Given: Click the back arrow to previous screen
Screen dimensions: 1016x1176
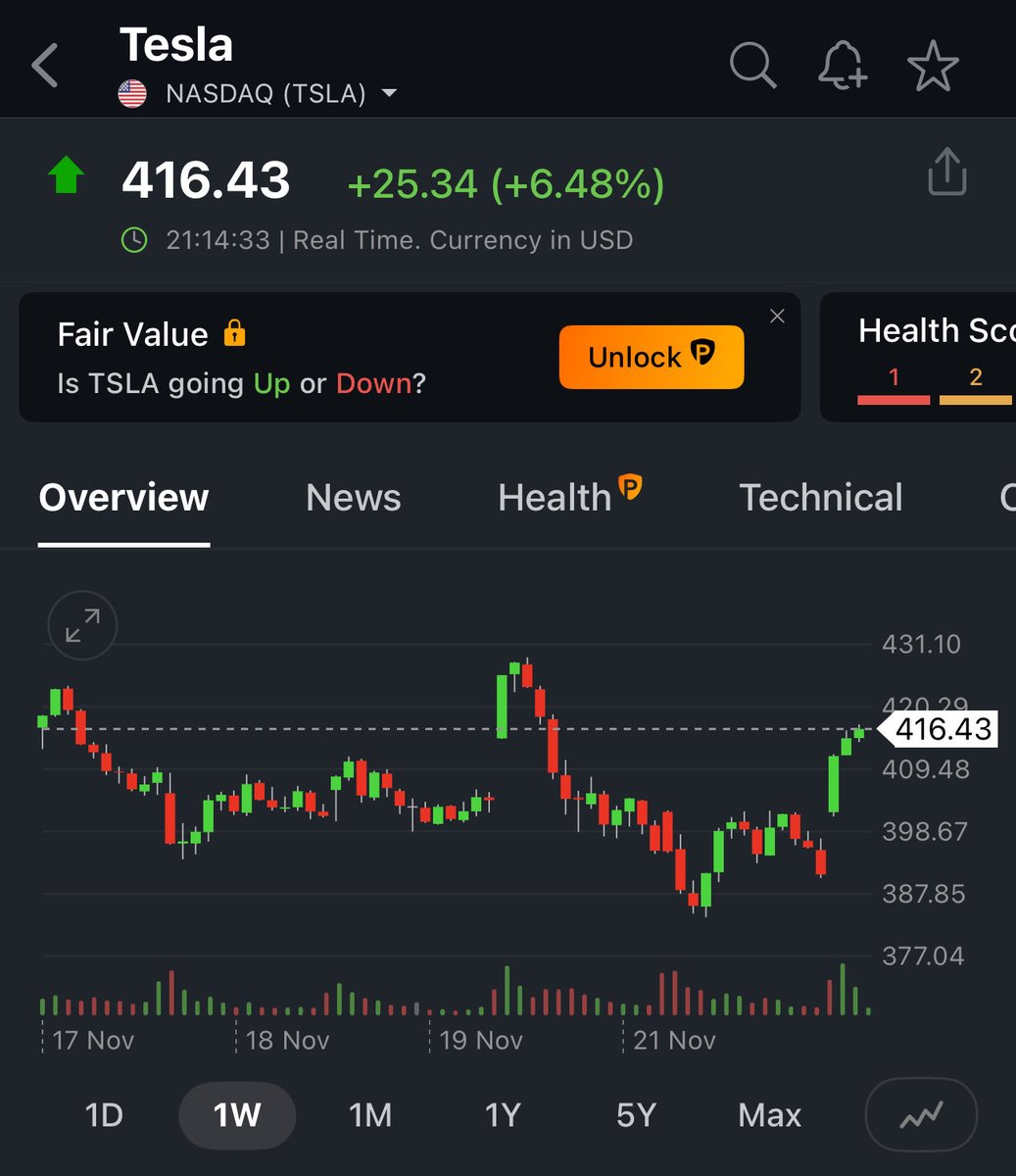Looking at the screenshot, I should tap(43, 66).
